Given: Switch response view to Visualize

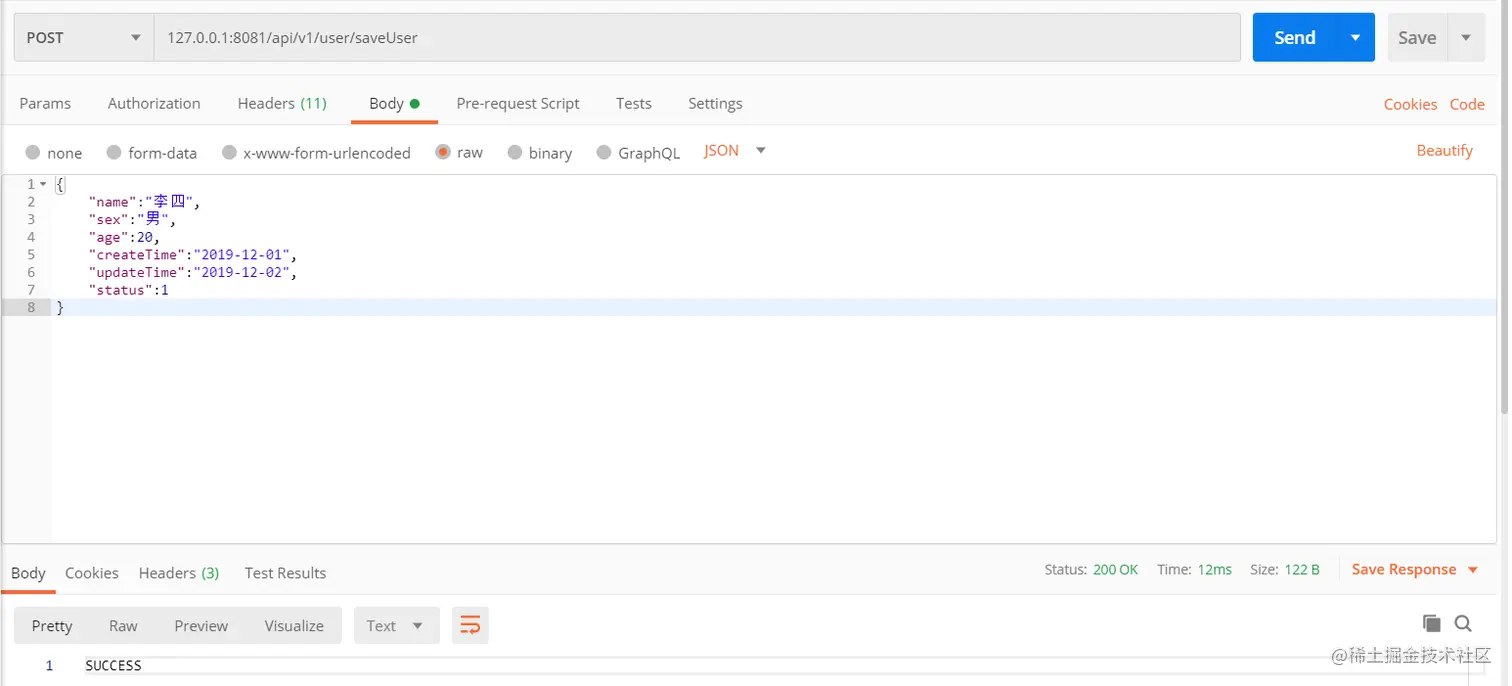Looking at the screenshot, I should 294,625.
